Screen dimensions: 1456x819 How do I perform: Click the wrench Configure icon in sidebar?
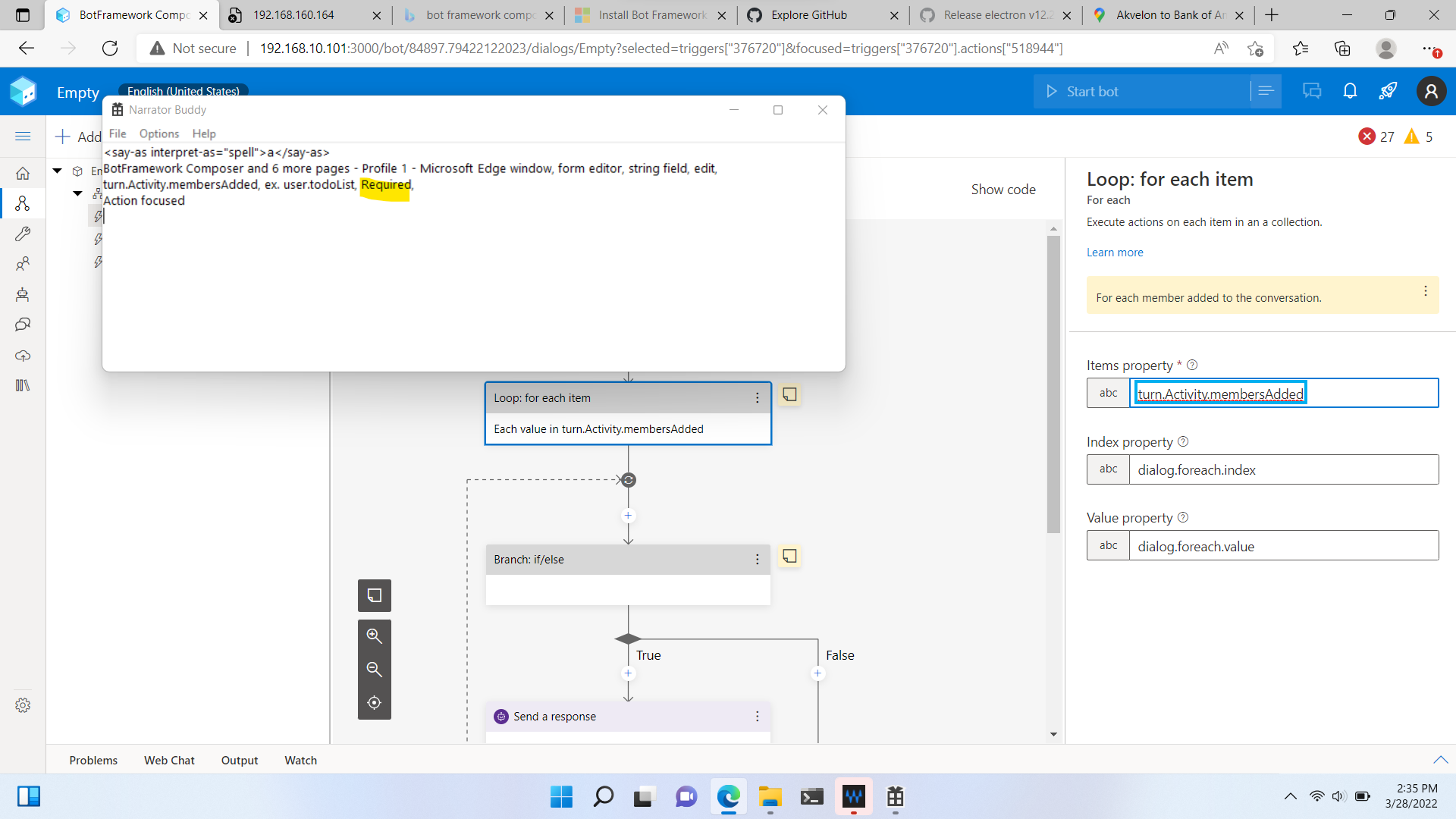click(23, 234)
